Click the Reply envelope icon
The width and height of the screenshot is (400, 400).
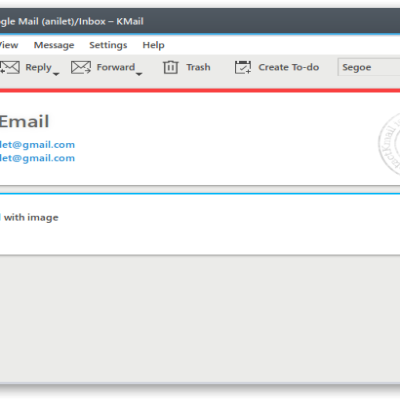10,68
